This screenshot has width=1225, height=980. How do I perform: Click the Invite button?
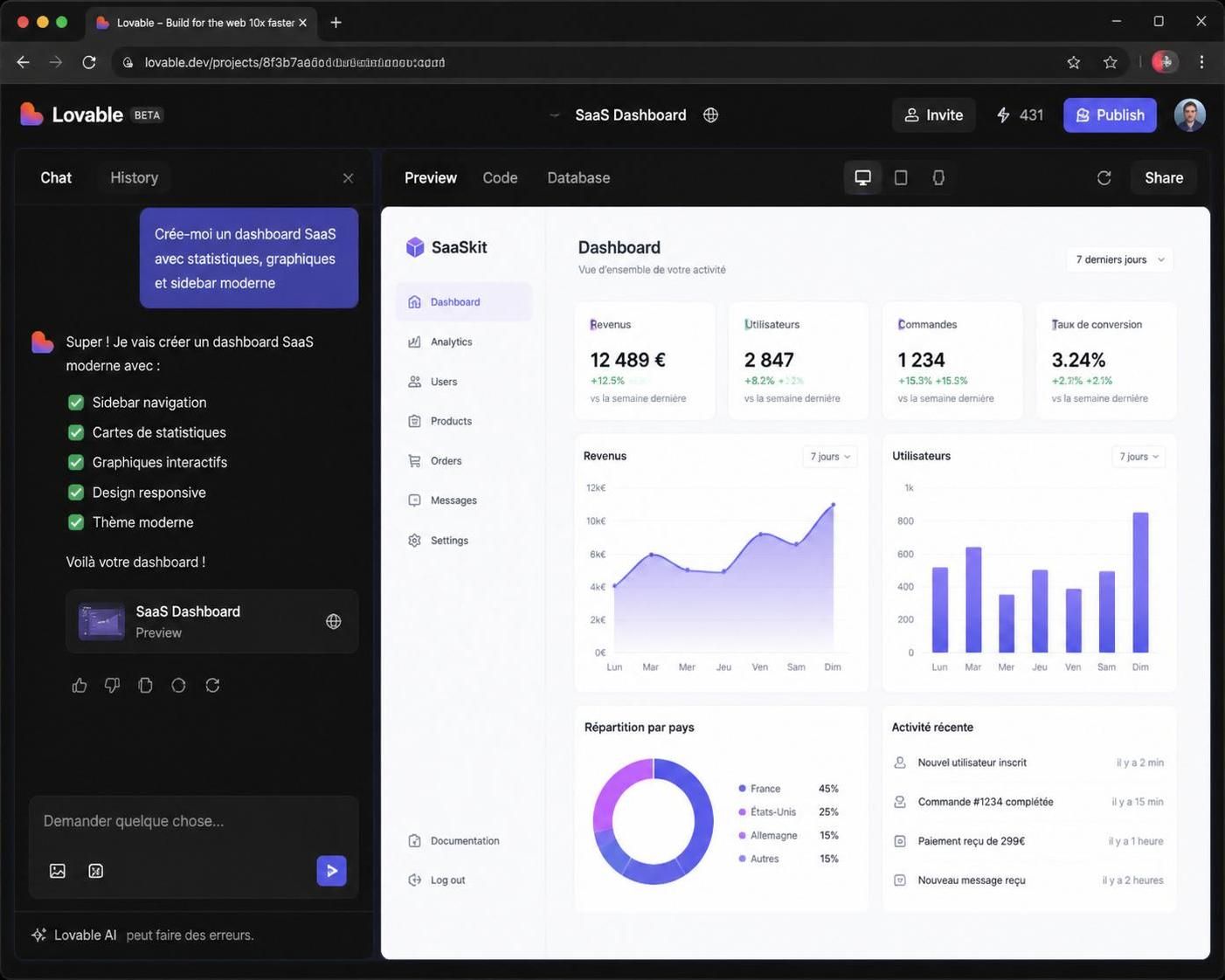point(933,115)
